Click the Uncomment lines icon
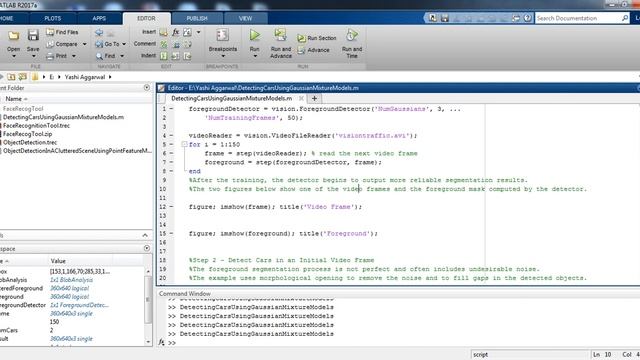The height and width of the screenshot is (360, 640). pos(176,44)
